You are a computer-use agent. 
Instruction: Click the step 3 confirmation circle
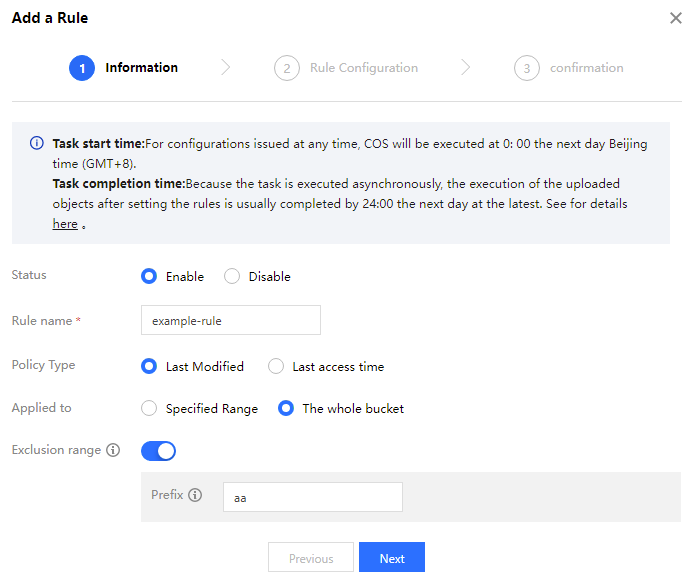[x=527, y=68]
